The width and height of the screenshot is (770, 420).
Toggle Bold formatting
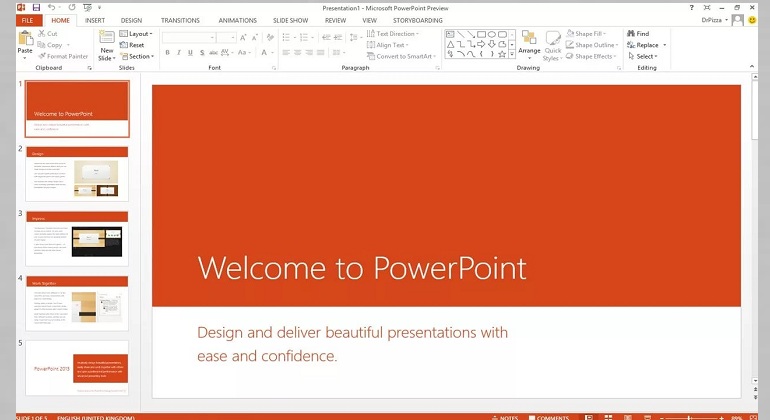(167, 52)
